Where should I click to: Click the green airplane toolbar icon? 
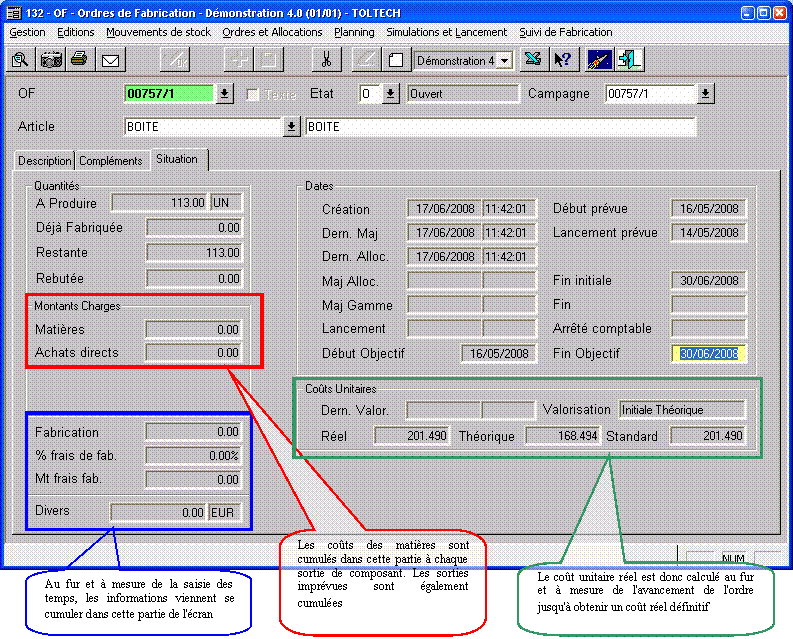tap(533, 60)
